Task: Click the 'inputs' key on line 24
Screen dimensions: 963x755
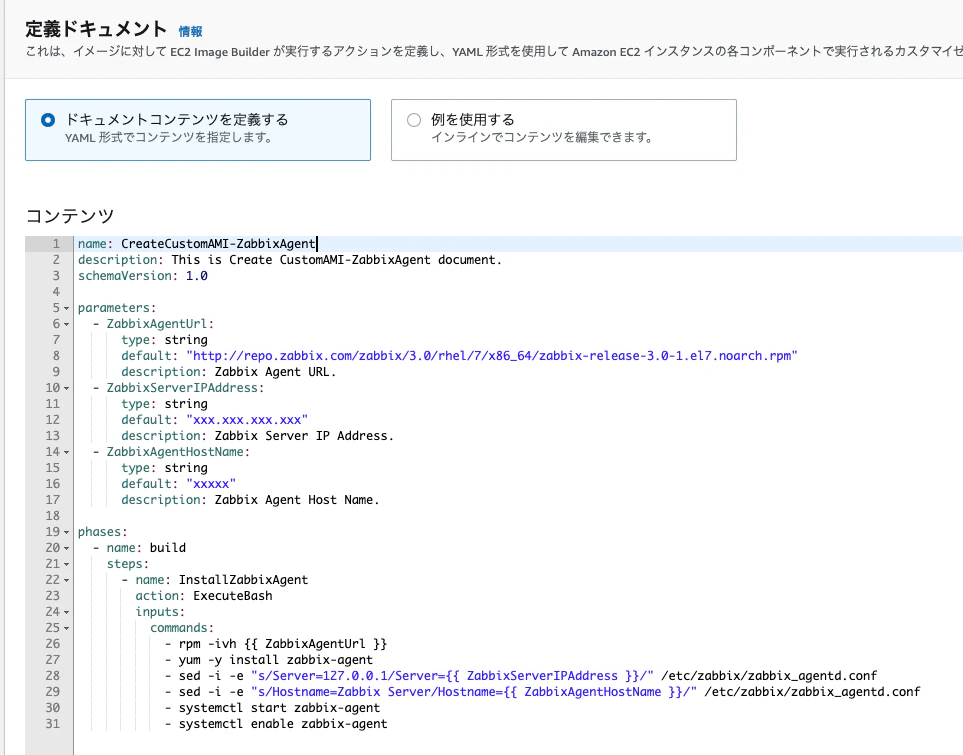Action: [x=157, y=611]
